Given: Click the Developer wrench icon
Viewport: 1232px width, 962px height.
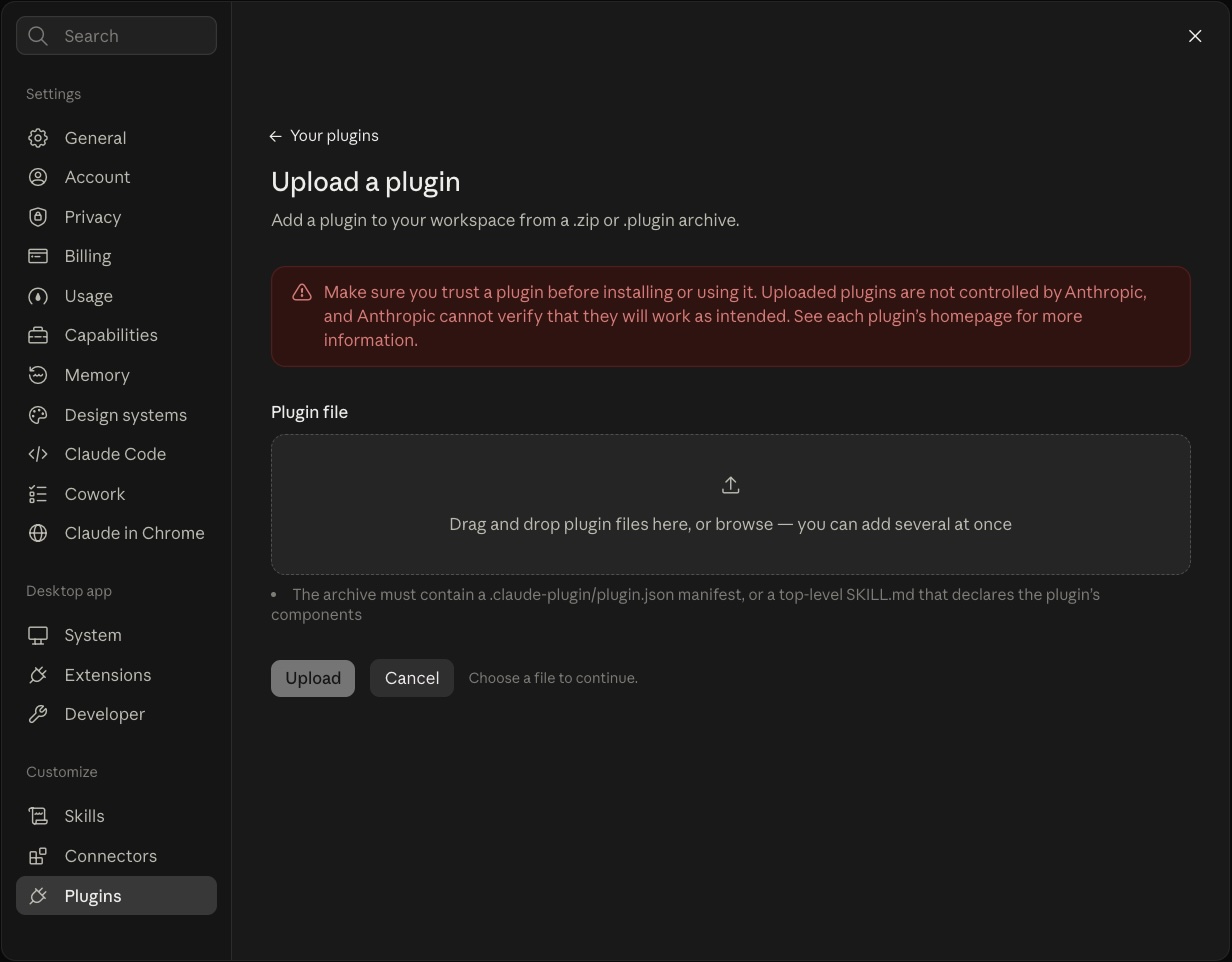Looking at the screenshot, I should pos(38,714).
